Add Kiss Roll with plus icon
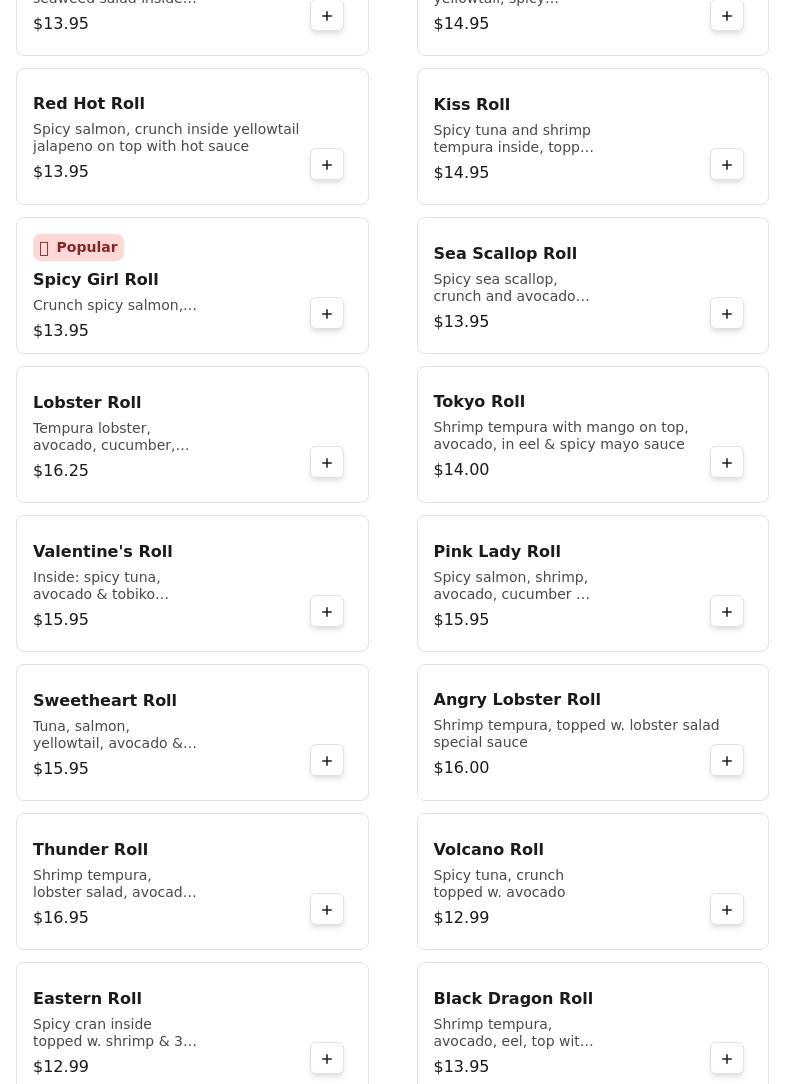 pyautogui.click(x=727, y=165)
